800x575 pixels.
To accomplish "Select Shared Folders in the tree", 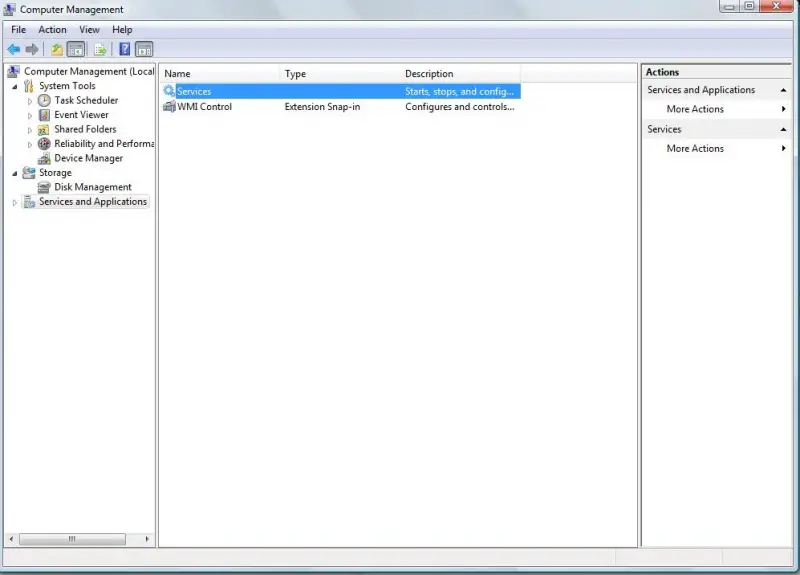I will click(x=85, y=130).
